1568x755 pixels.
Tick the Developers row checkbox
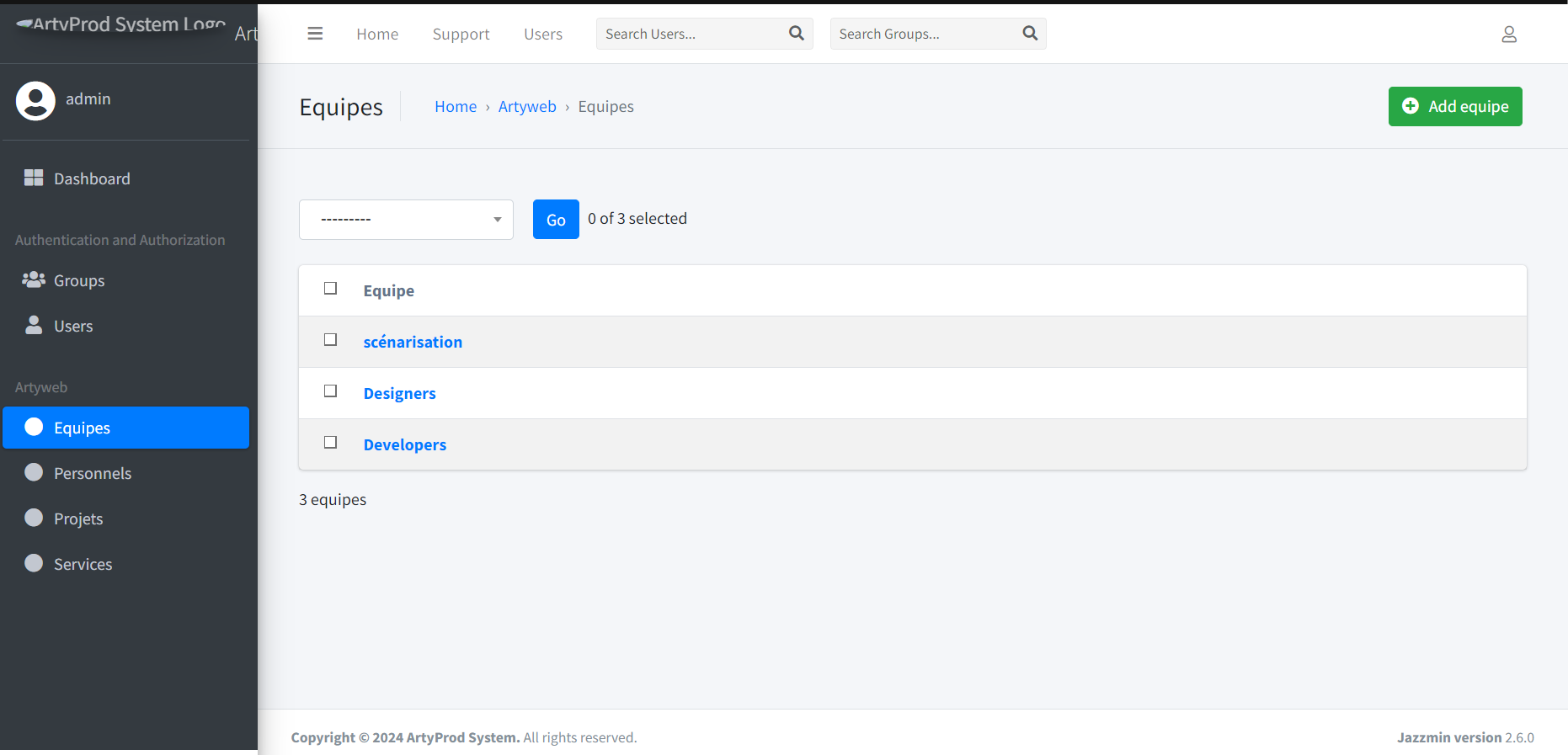pyautogui.click(x=330, y=443)
